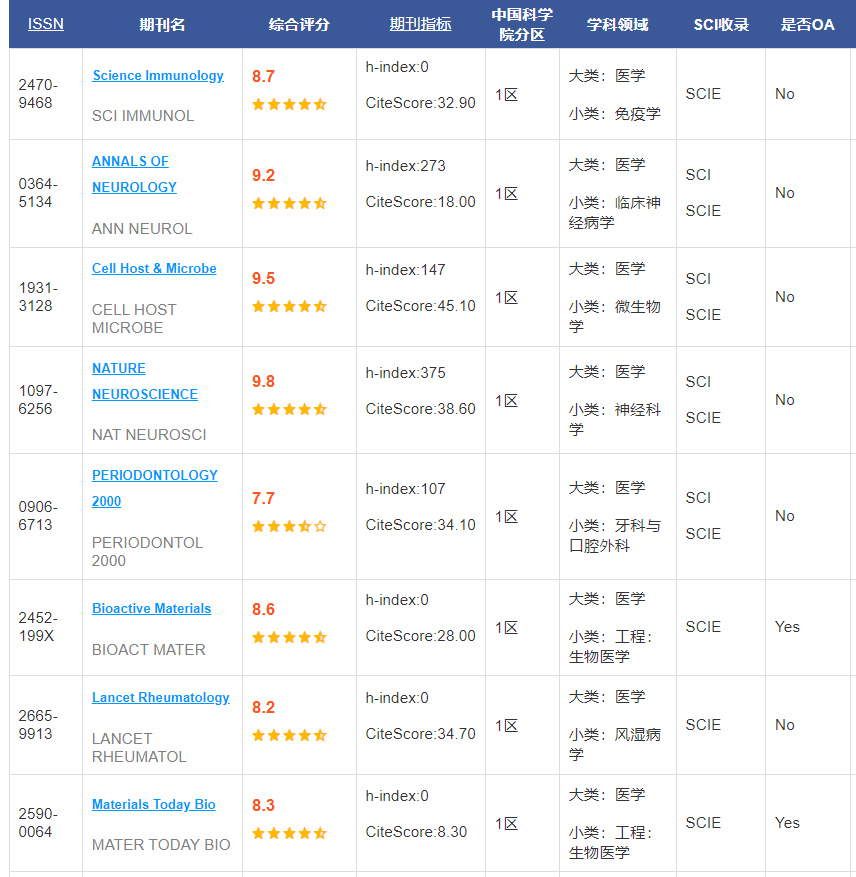Click the h-index:375 value

coord(406,373)
